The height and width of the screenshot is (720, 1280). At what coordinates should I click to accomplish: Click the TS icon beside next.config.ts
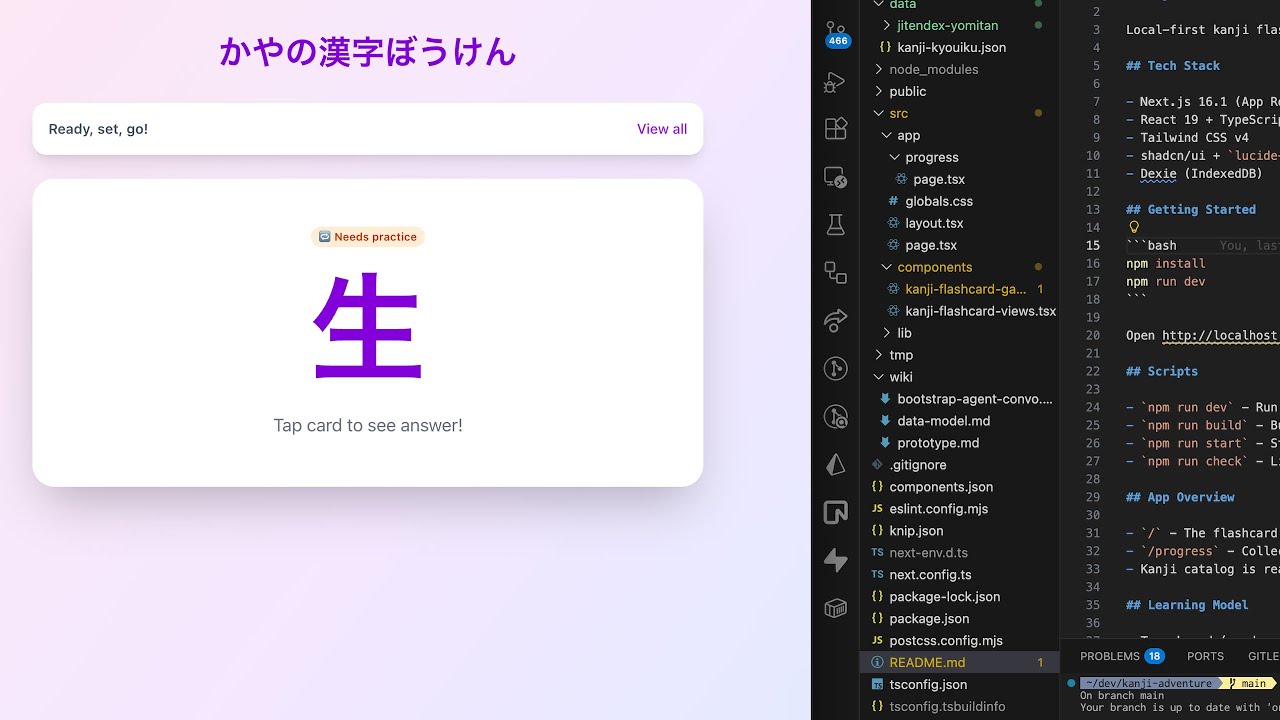tap(877, 575)
